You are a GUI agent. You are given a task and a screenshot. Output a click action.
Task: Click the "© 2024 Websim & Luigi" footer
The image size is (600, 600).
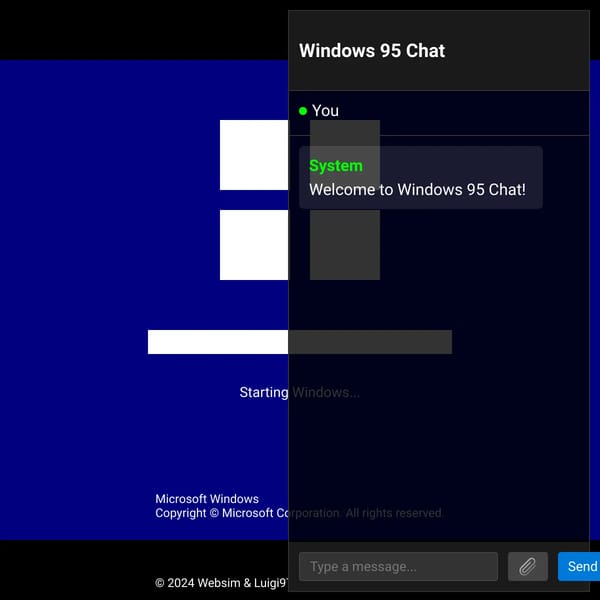pos(221,583)
